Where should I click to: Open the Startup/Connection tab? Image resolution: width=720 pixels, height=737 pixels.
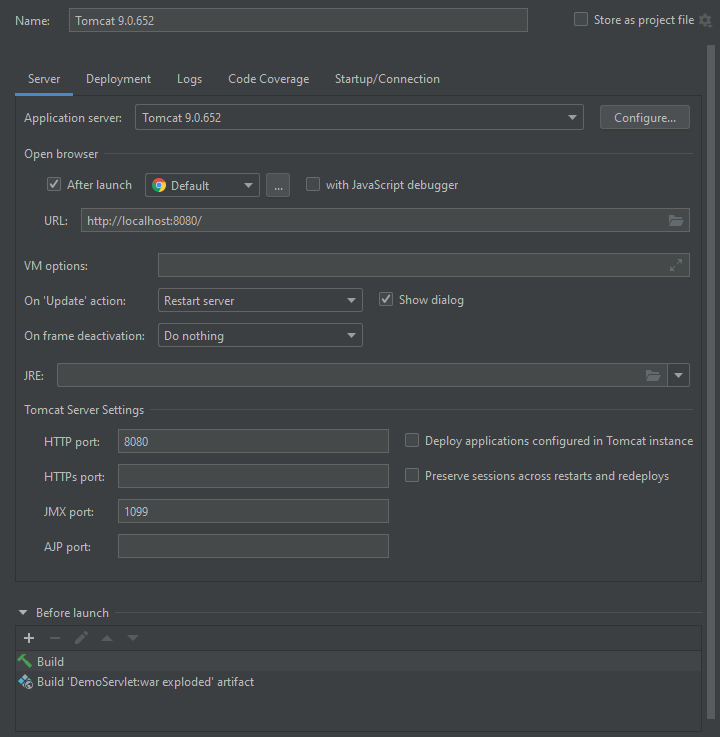point(387,79)
